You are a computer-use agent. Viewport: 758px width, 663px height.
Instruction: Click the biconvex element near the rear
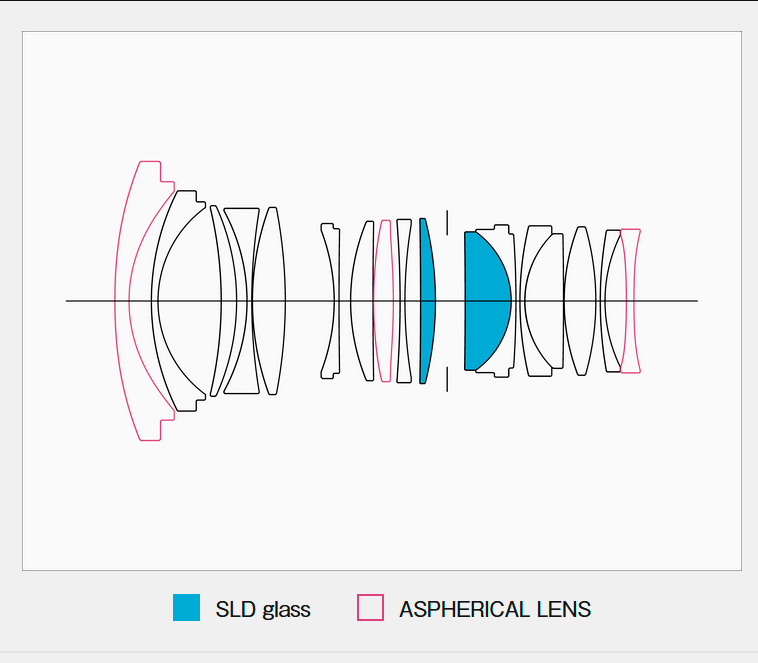580,301
